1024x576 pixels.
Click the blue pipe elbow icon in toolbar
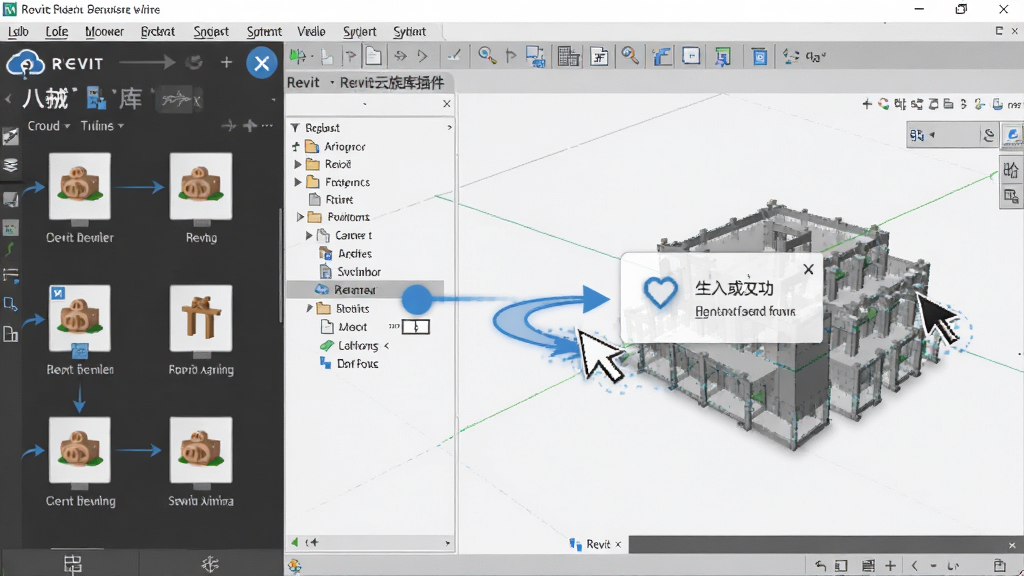(662, 57)
